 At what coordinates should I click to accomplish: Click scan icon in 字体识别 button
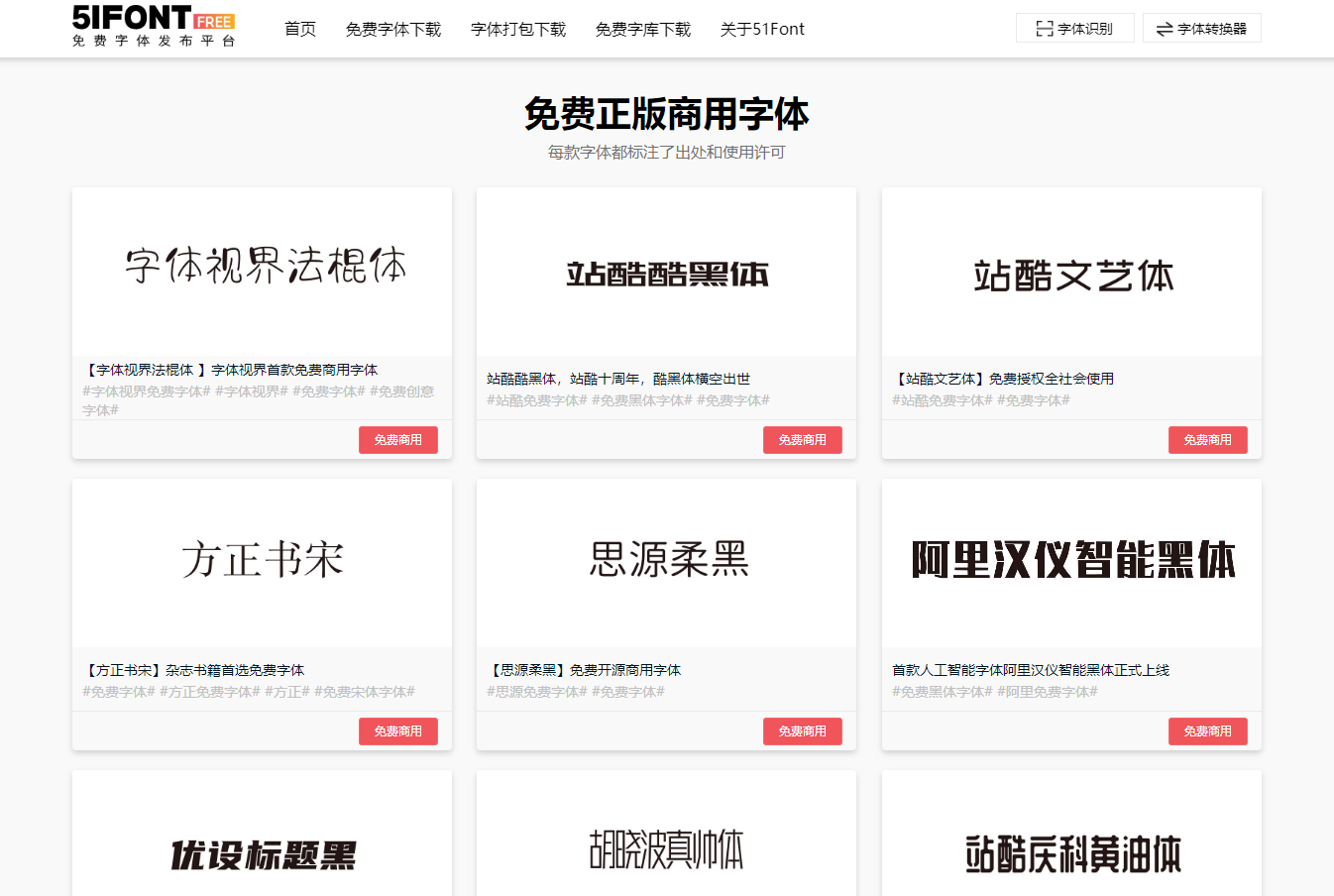tap(1045, 29)
